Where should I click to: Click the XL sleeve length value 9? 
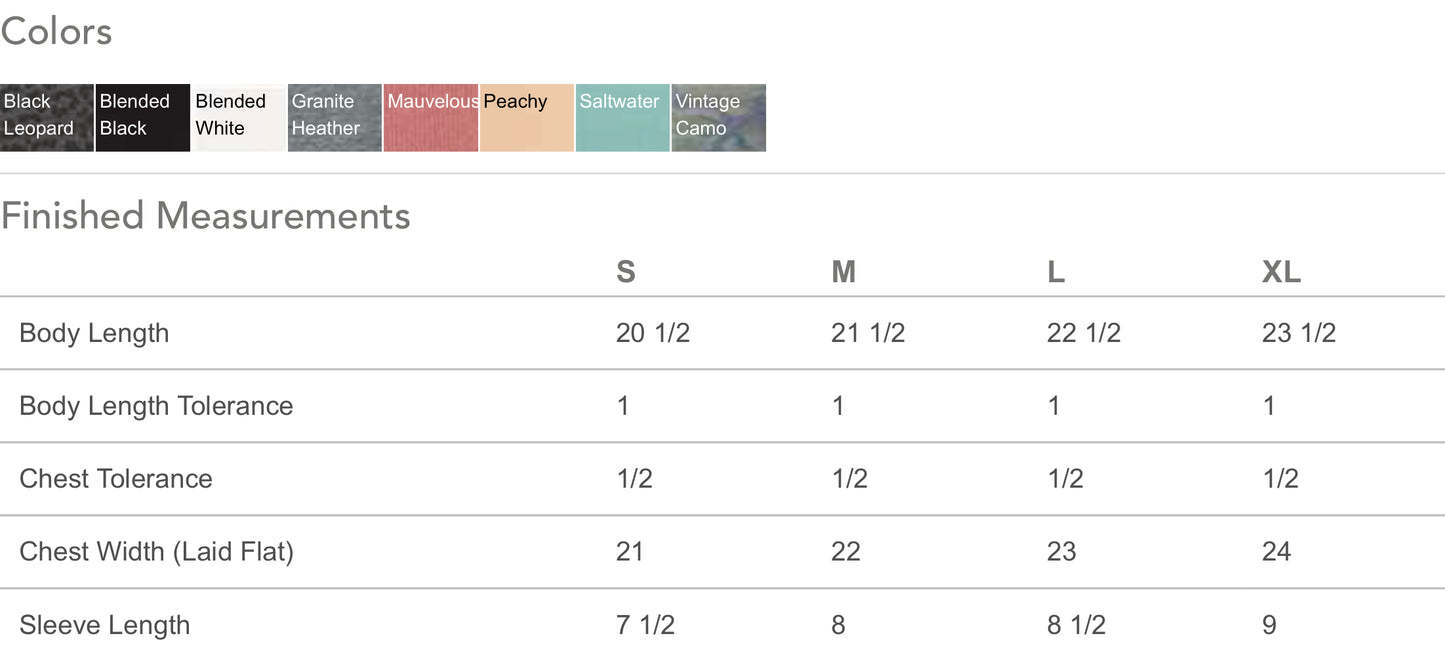click(x=1270, y=625)
